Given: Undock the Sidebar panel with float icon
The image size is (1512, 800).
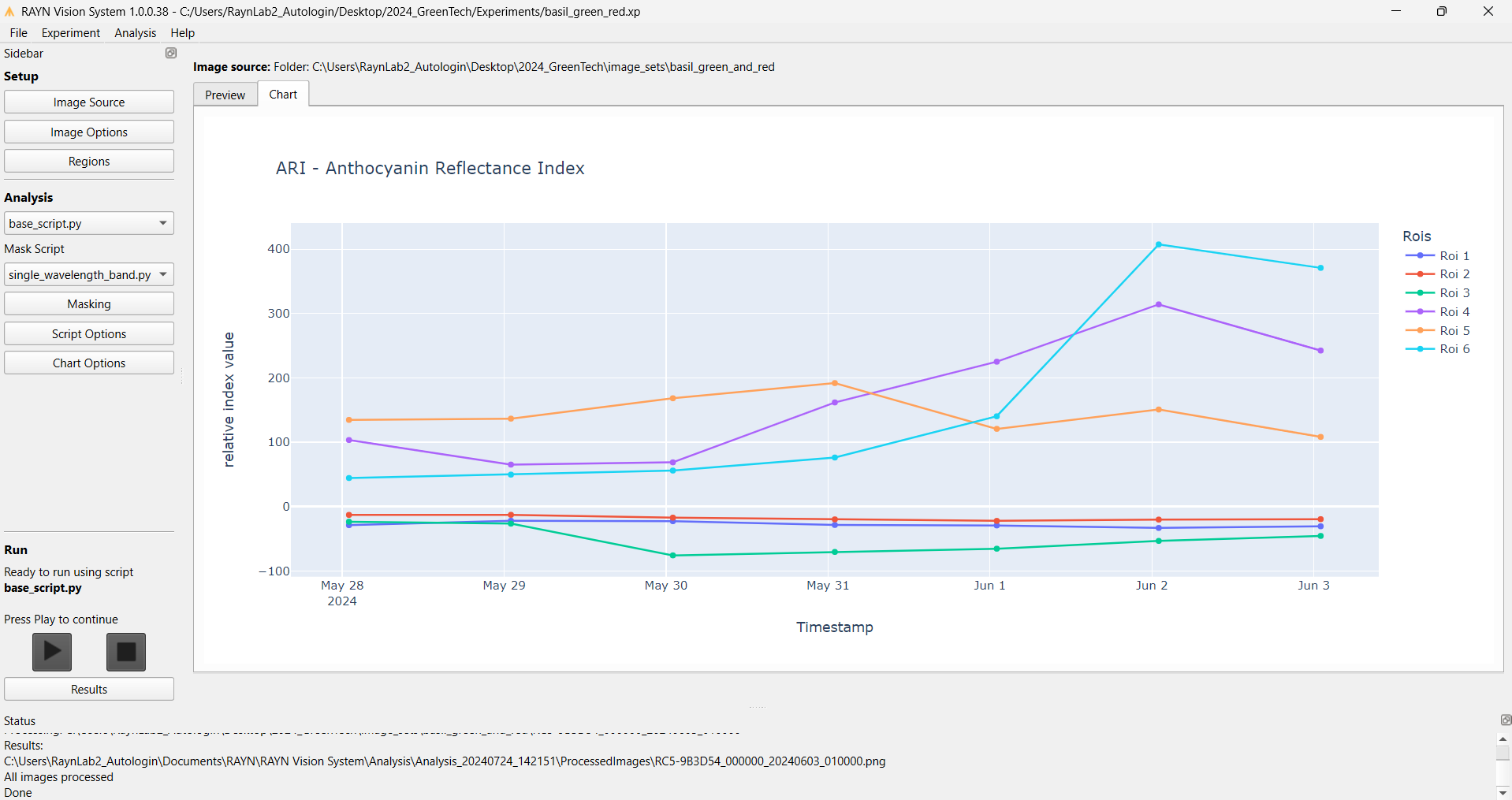Looking at the screenshot, I should pyautogui.click(x=171, y=53).
